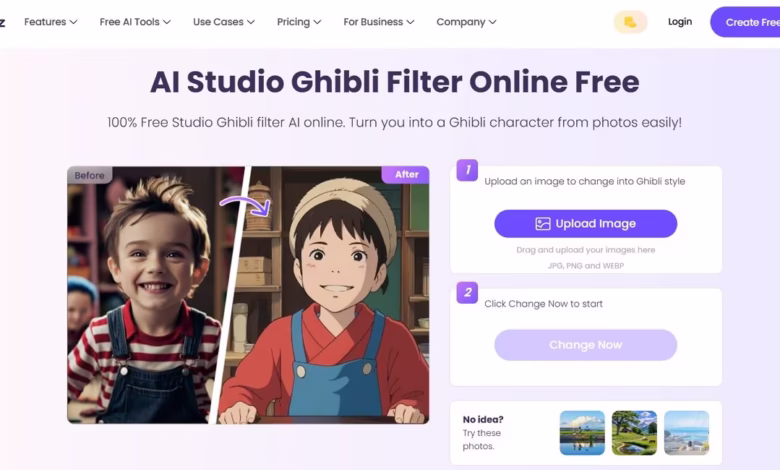The image size is (780, 470).
Task: Open the Pricing menu
Action: click(x=299, y=22)
